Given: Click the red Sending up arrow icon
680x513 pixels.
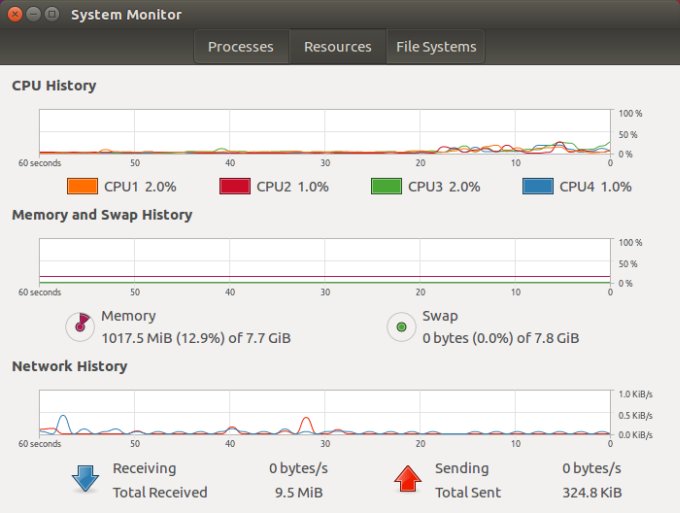Looking at the screenshot, I should (406, 479).
